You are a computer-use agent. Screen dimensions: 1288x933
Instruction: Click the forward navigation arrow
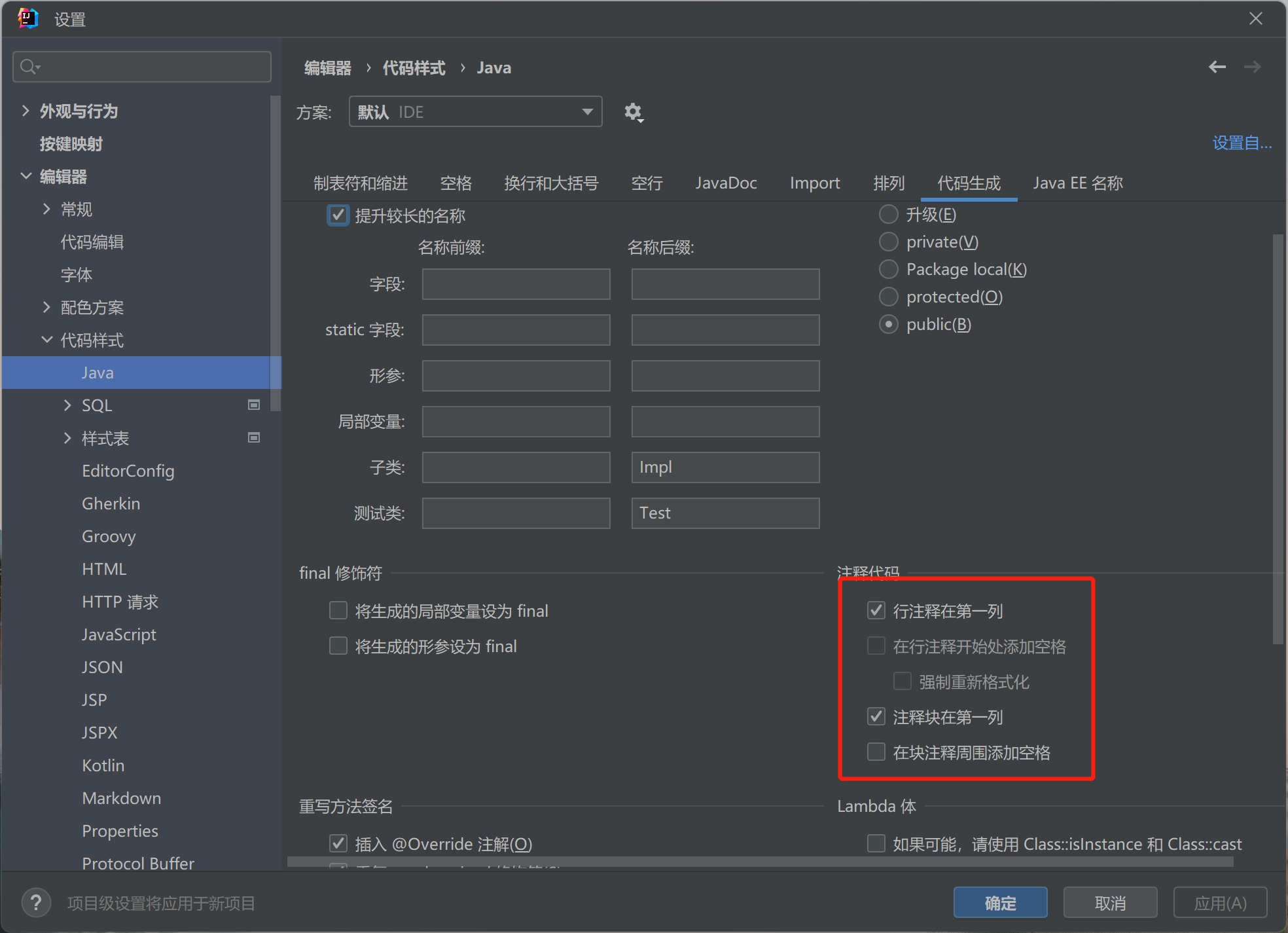coord(1252,67)
